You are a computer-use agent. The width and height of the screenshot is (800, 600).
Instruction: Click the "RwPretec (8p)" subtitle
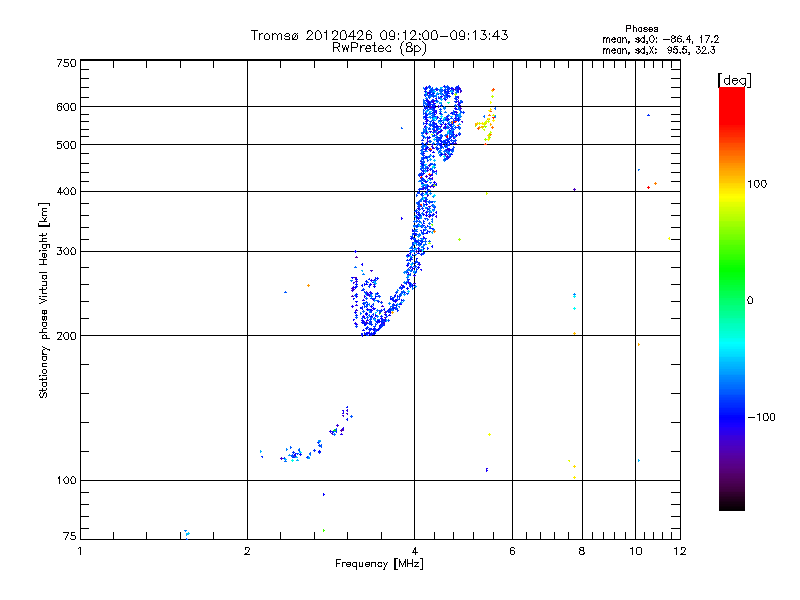379,48
